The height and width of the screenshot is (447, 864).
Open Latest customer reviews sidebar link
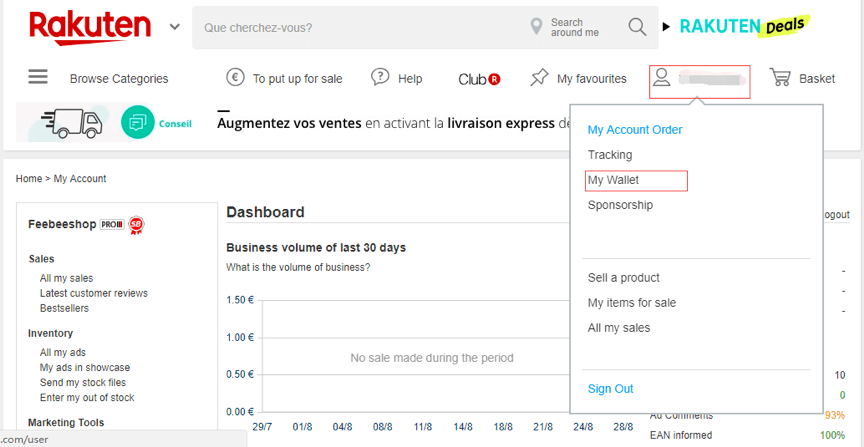(94, 293)
